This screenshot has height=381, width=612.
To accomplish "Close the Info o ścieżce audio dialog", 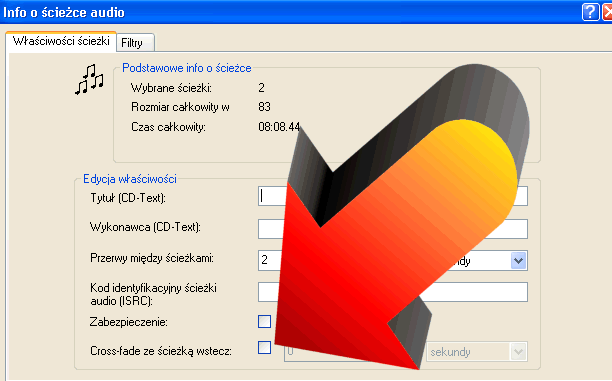I will (x=607, y=12).
